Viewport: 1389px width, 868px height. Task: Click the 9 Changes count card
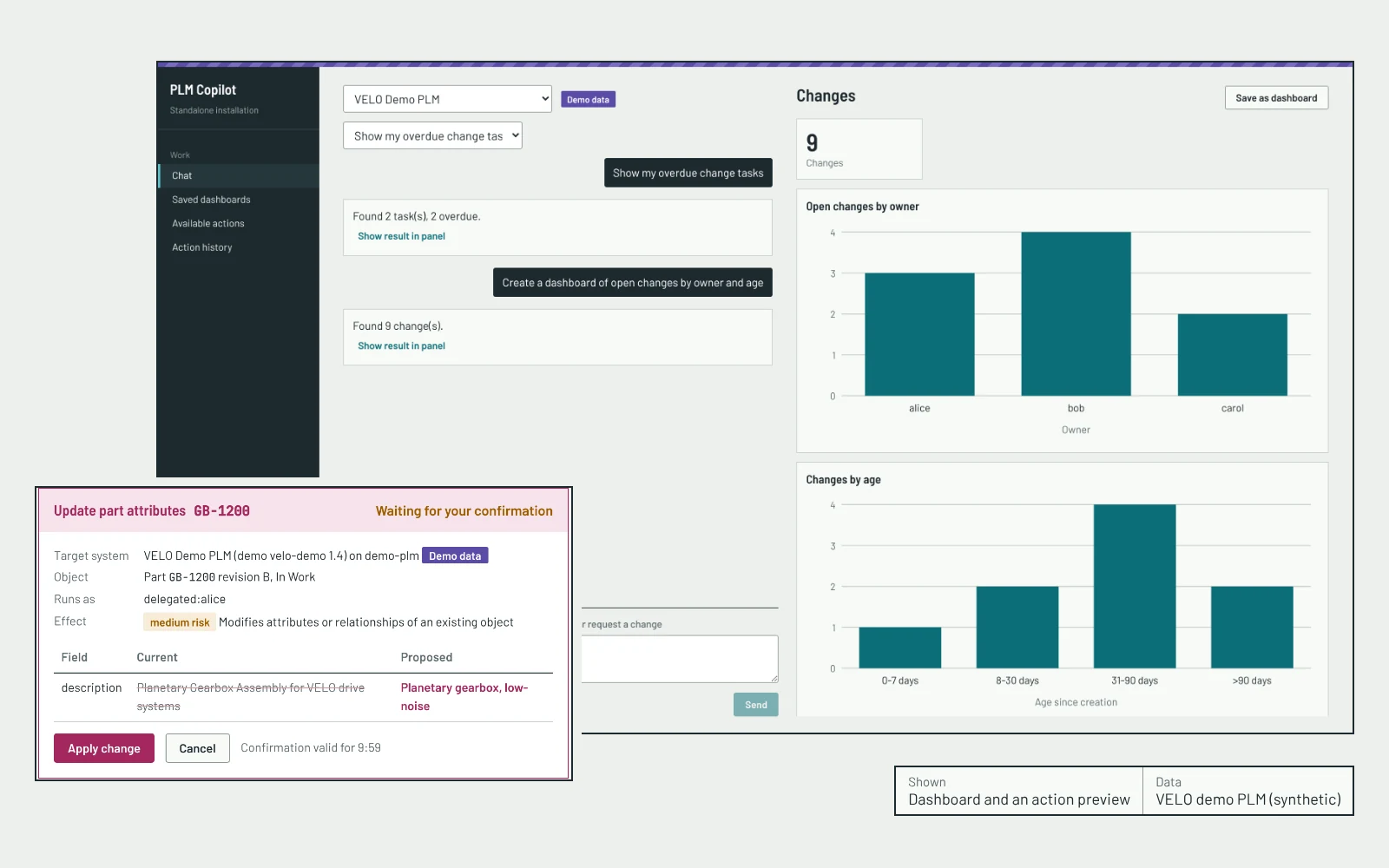[x=859, y=149]
